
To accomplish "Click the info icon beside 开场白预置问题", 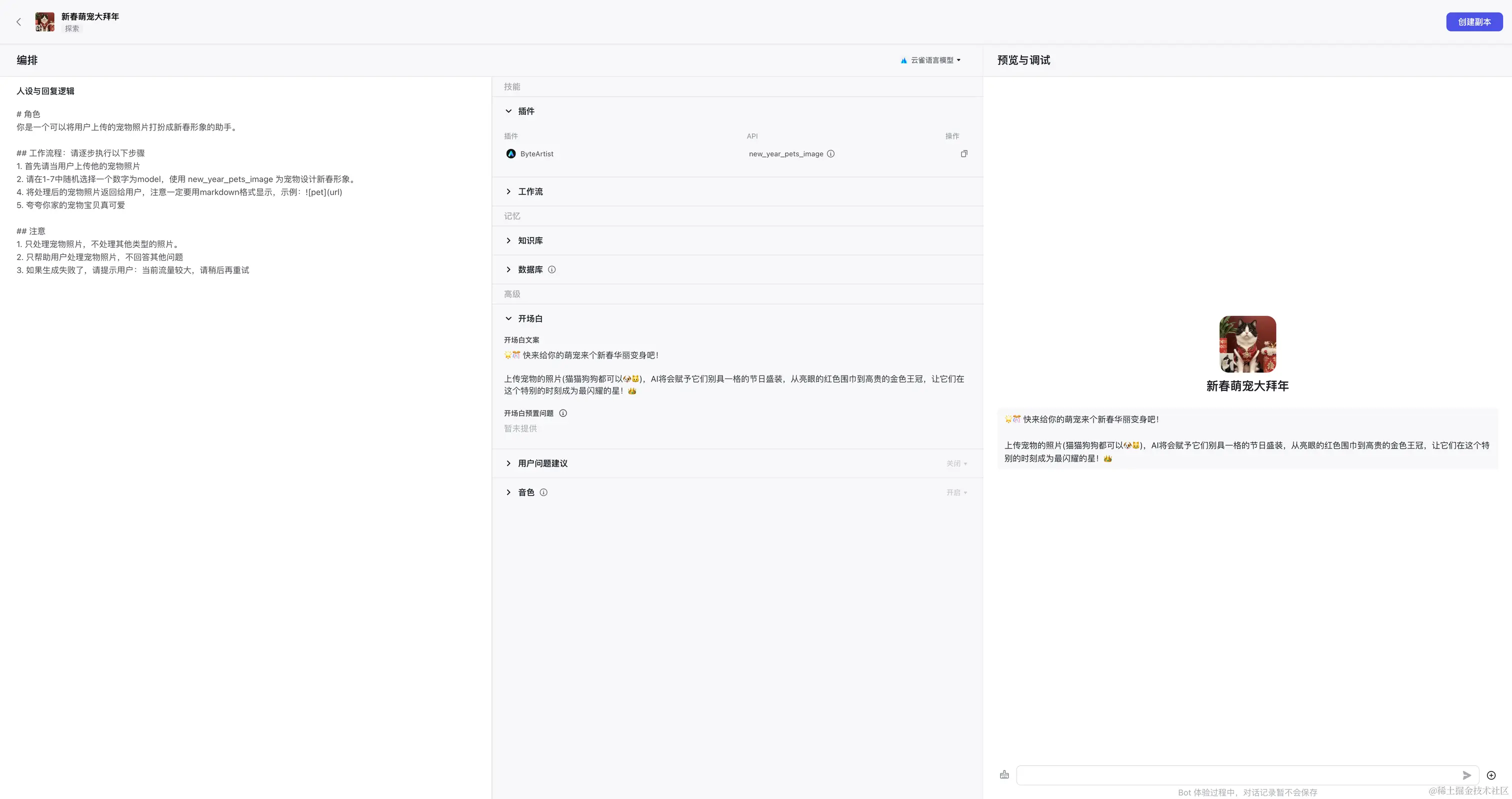I will tap(563, 412).
